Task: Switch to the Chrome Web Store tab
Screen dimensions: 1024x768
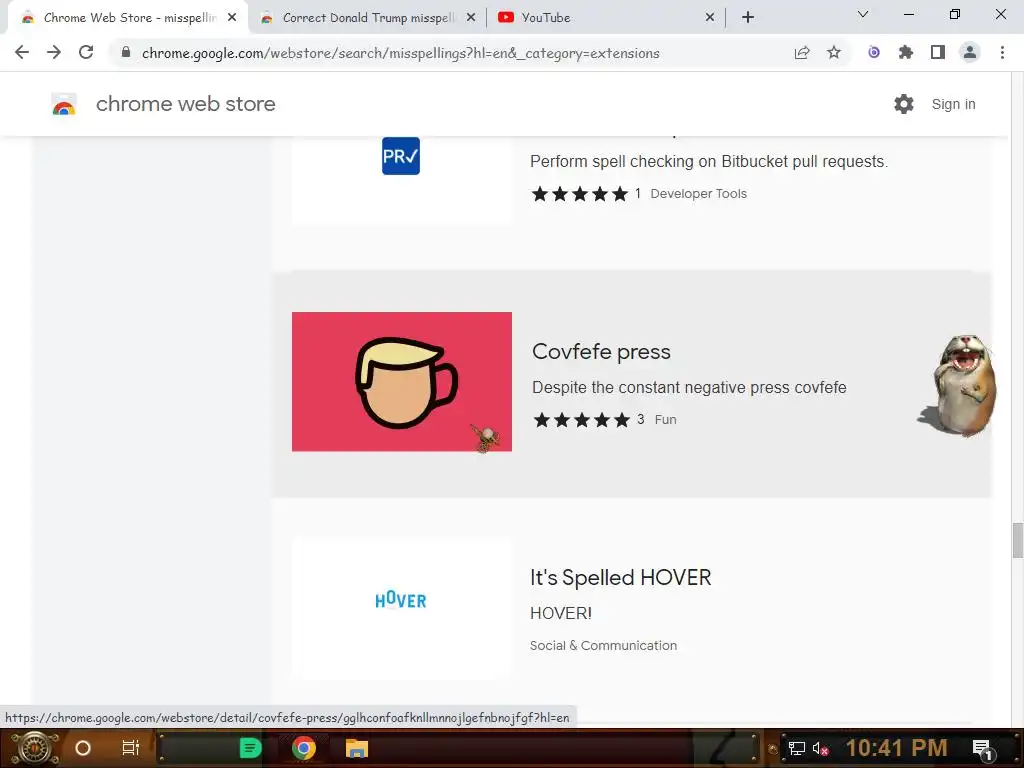Action: pos(128,18)
